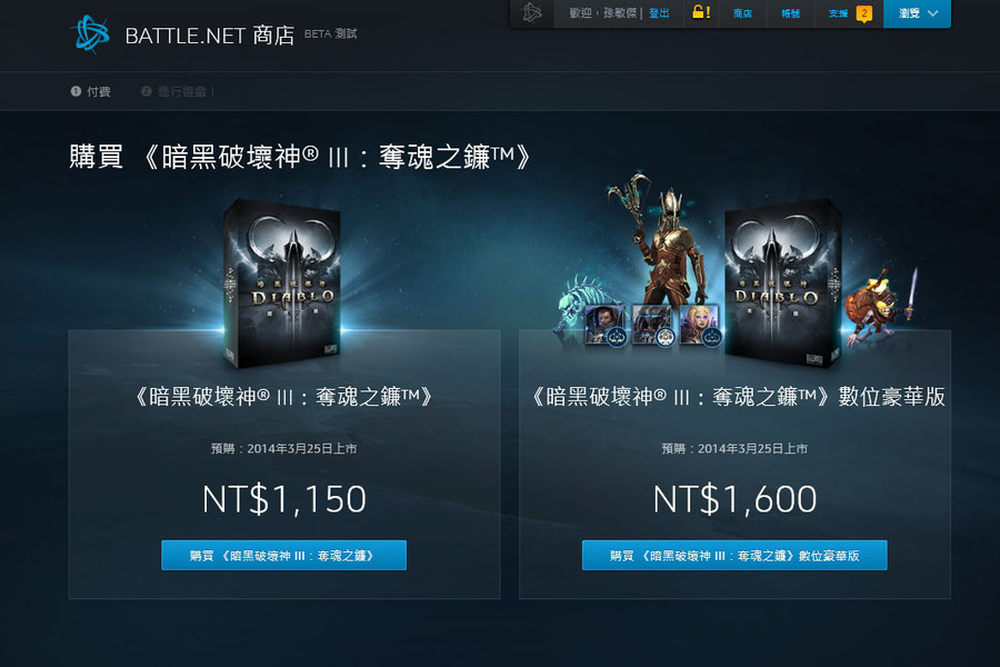Open the 支援 menu item
Screen dimensions: 1000x667
(838, 13)
